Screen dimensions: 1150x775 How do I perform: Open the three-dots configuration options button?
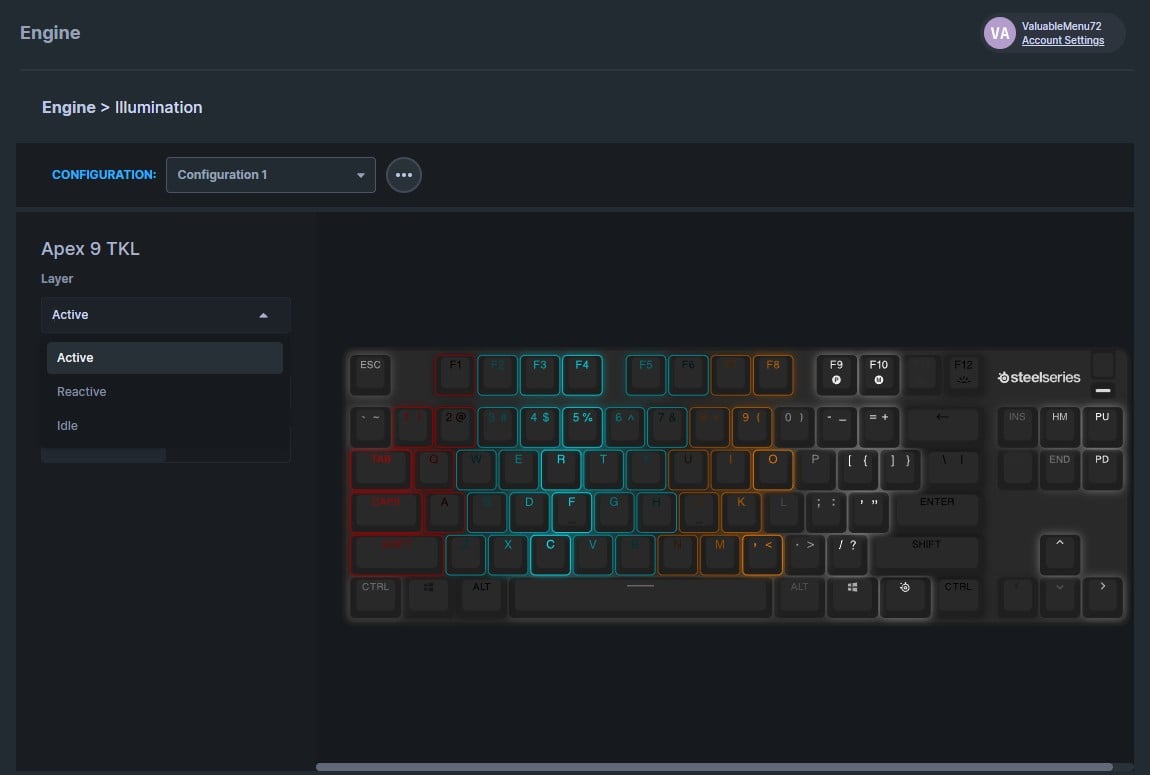tap(403, 175)
